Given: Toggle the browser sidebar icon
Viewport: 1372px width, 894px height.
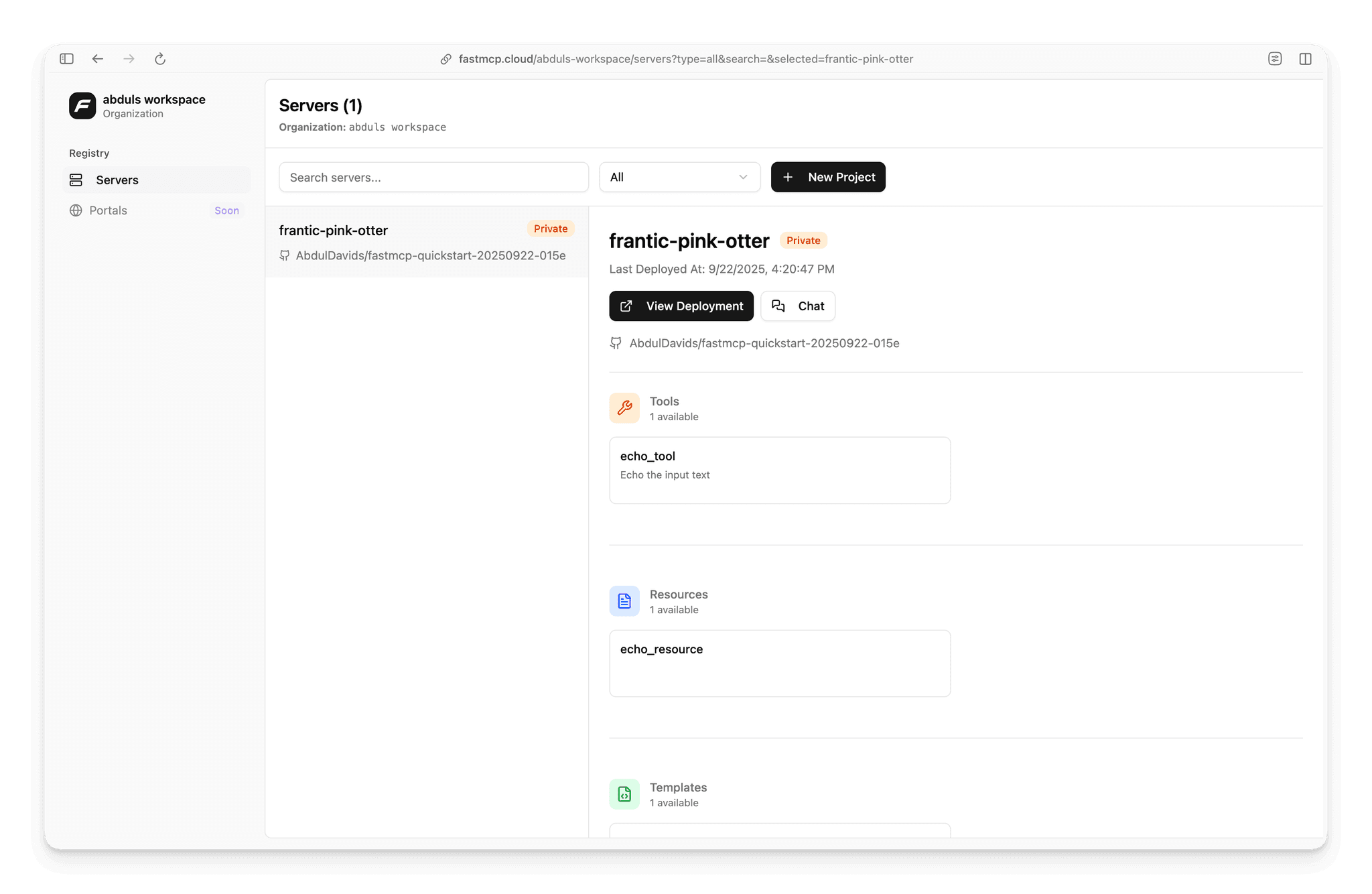Looking at the screenshot, I should (x=66, y=59).
